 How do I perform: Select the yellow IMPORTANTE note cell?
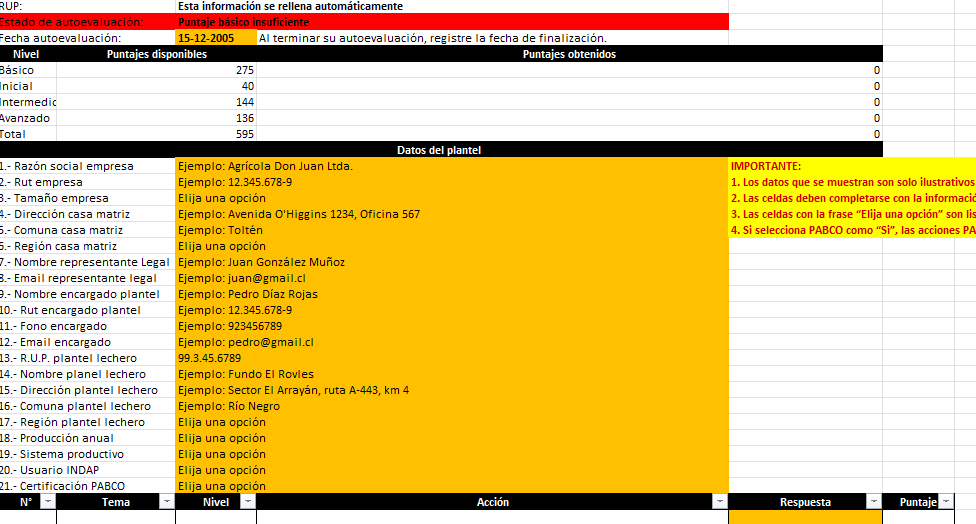coord(852,166)
